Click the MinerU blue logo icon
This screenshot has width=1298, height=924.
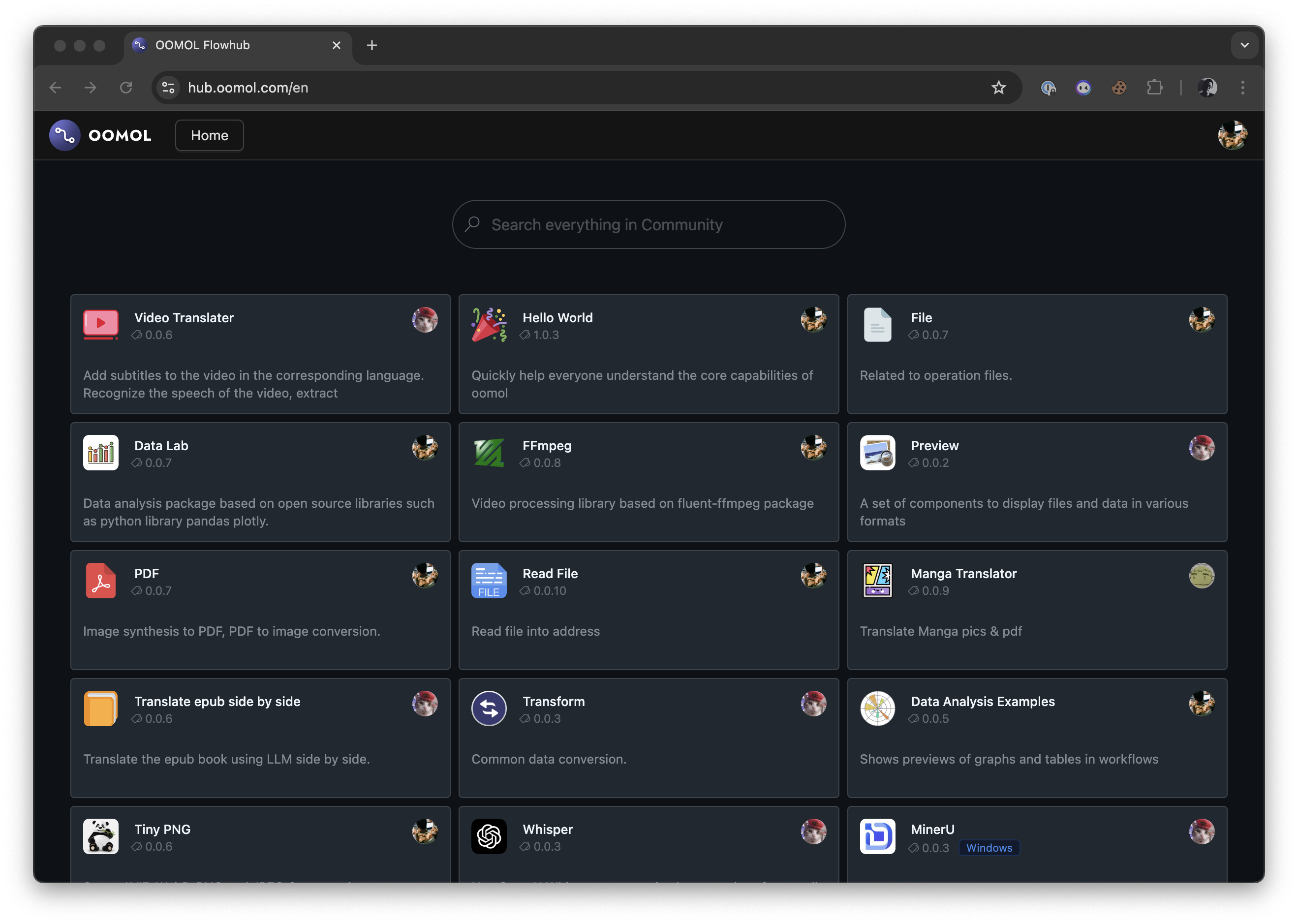[877, 836]
